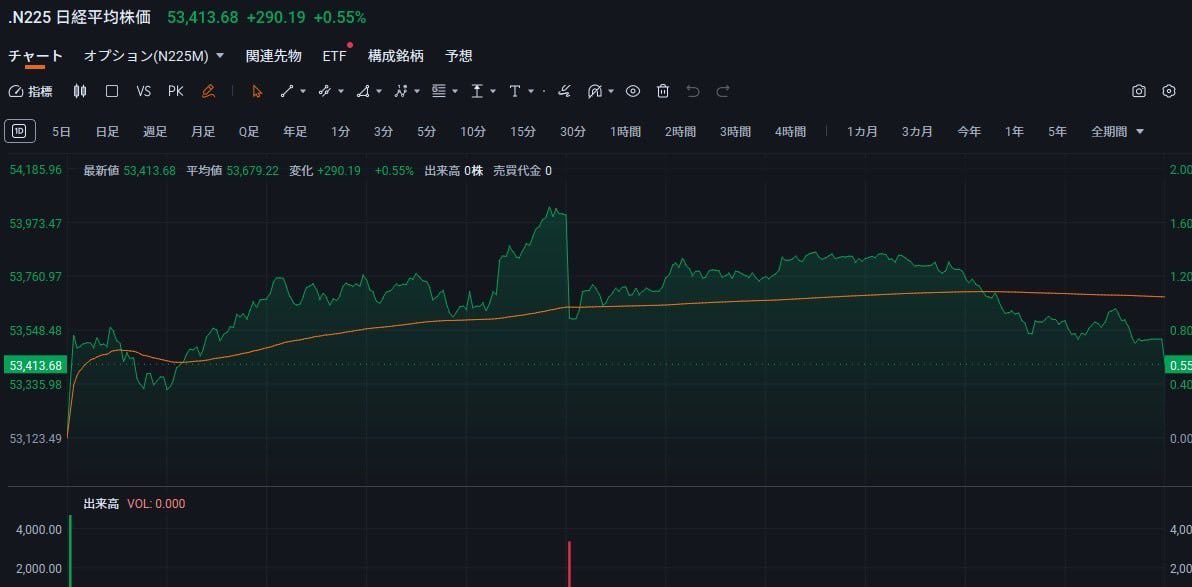
Task: Set range to 1年
Action: pyautogui.click(x=1014, y=132)
